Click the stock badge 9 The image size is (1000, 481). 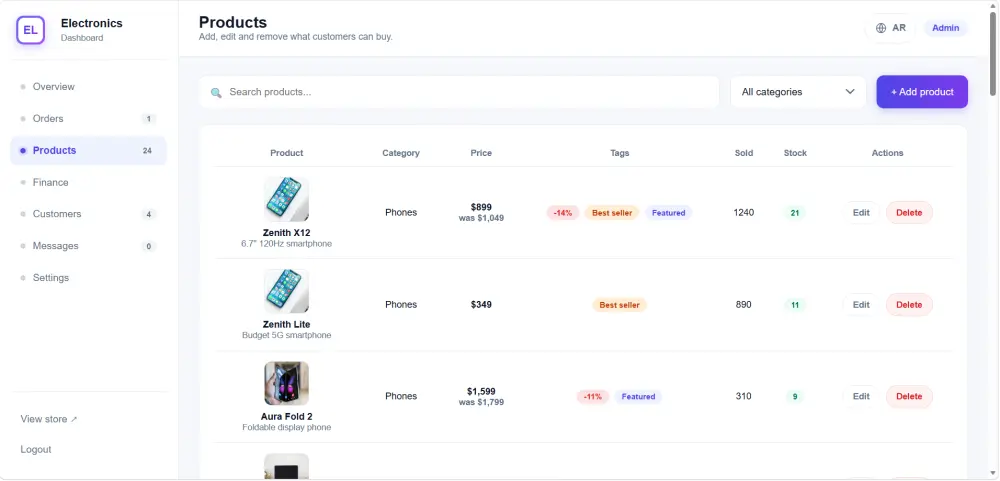pos(795,397)
